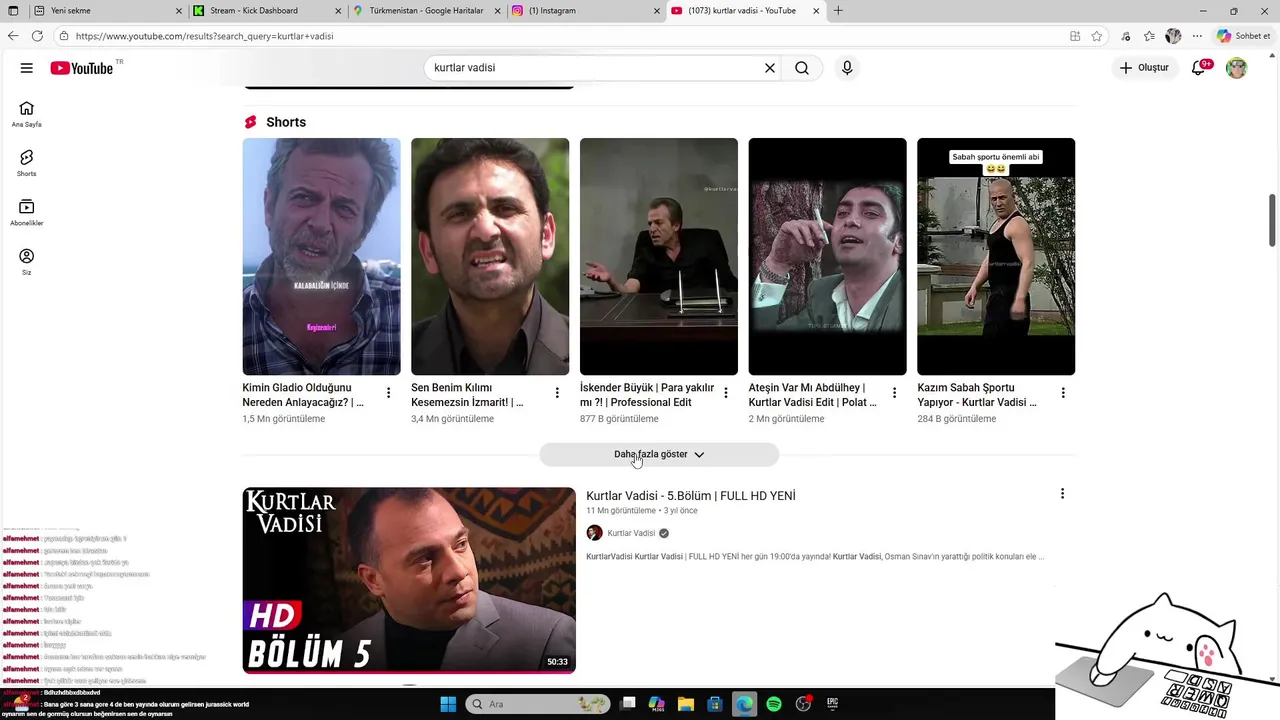The height and width of the screenshot is (720, 1280).
Task: Open OBS Studio from the taskbar
Action: [x=803, y=704]
